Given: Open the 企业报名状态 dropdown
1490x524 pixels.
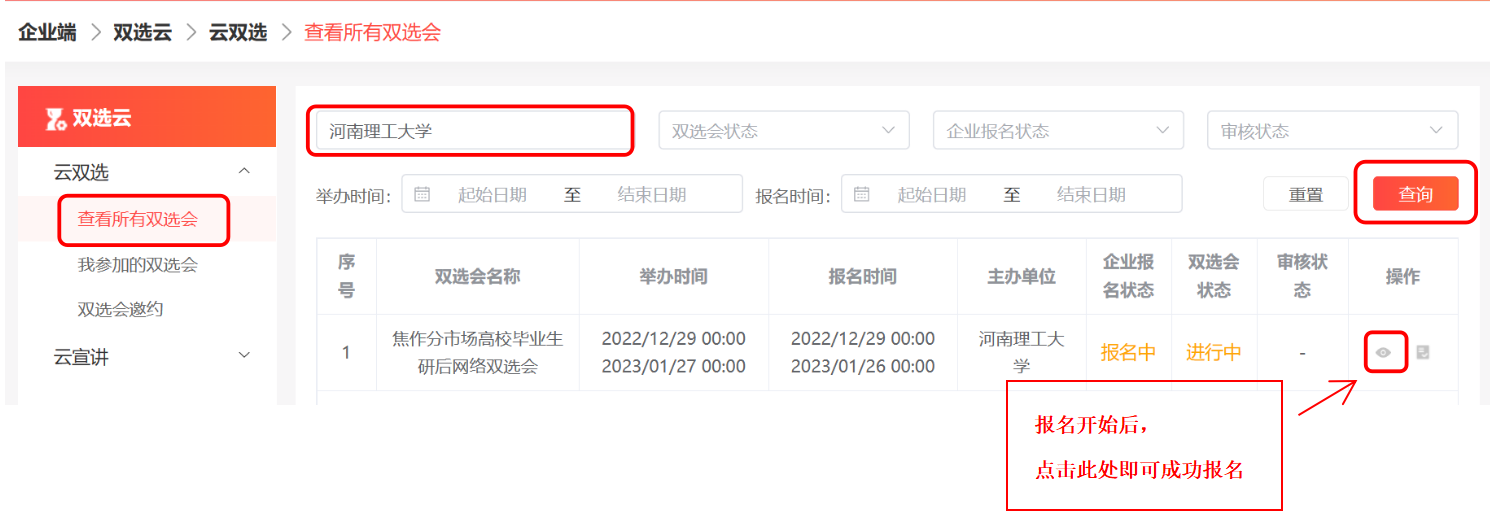Looking at the screenshot, I should tap(1057, 131).
